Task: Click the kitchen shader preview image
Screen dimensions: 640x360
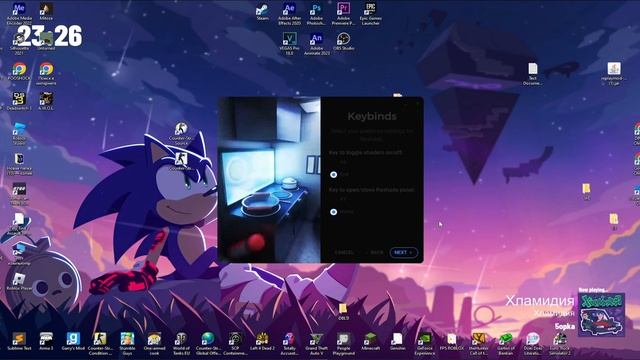Action: 269,180
